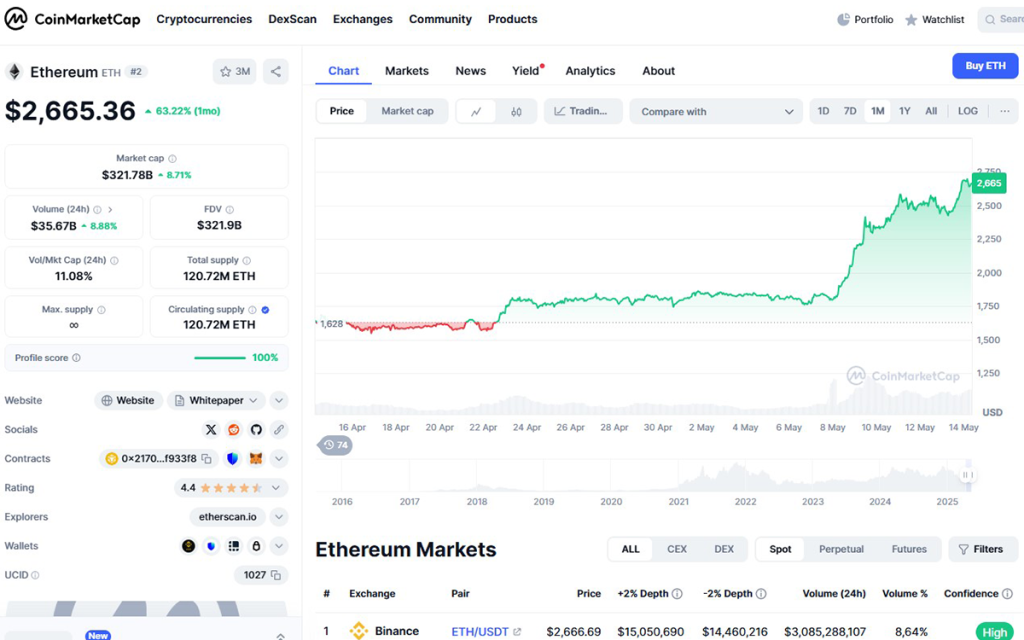Copy the contract address 0x2170...f933f8
1024x640 pixels.
point(206,459)
